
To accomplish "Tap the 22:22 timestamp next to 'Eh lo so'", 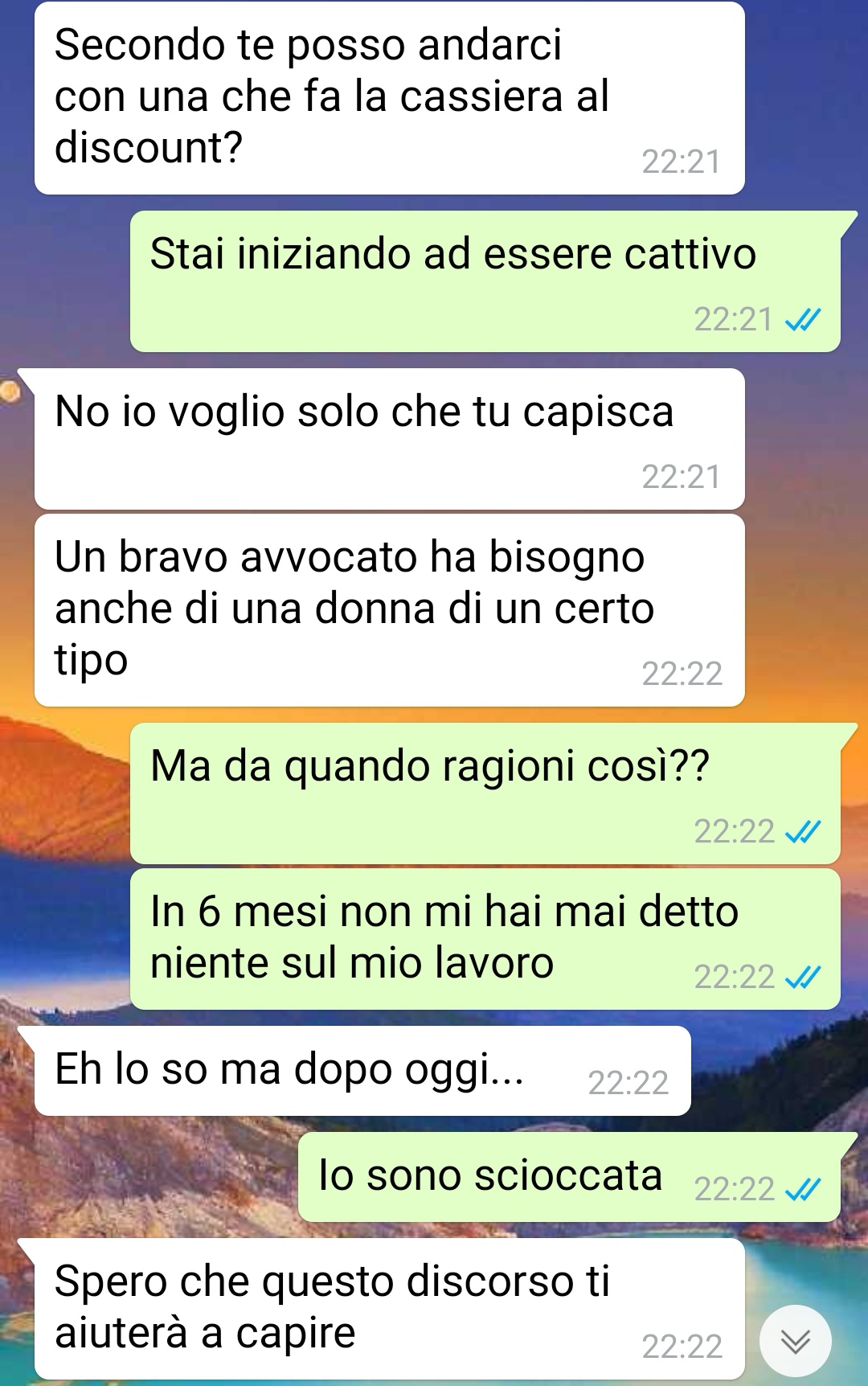I will [x=628, y=1084].
